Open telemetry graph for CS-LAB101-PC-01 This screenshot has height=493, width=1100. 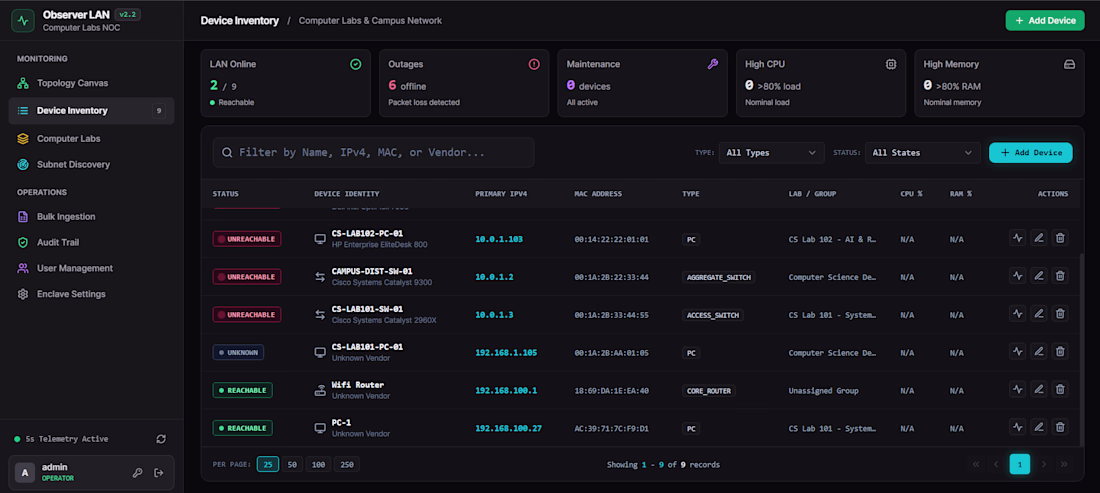(1017, 352)
